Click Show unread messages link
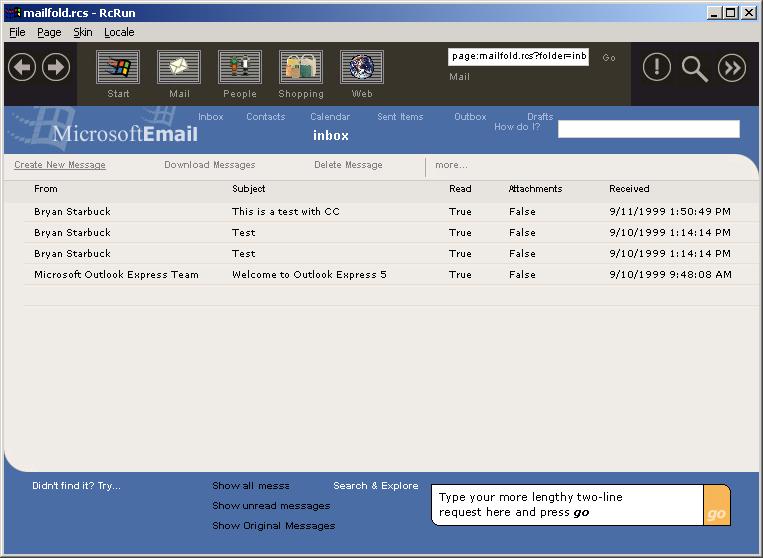 (x=271, y=506)
